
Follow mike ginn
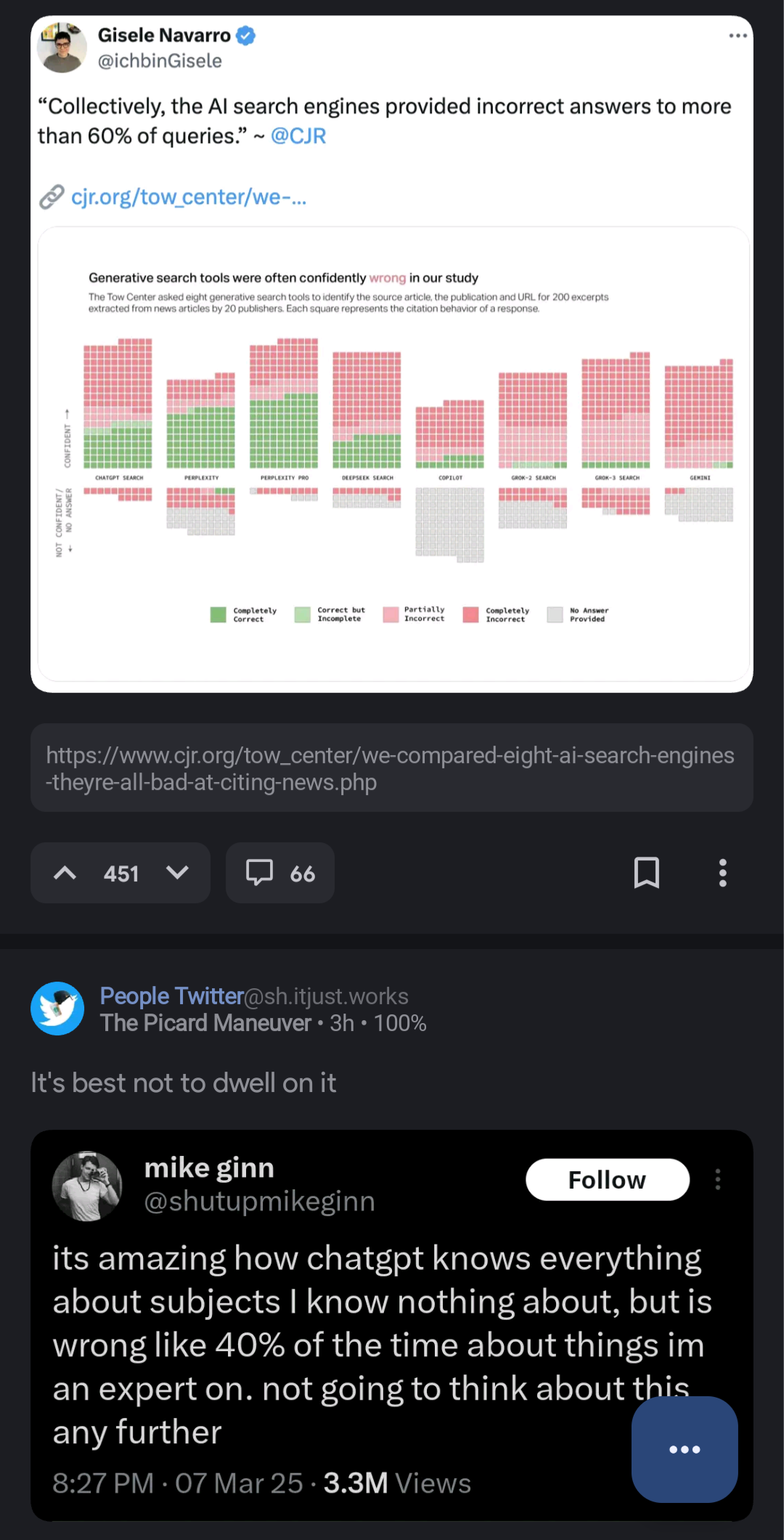point(607,1180)
